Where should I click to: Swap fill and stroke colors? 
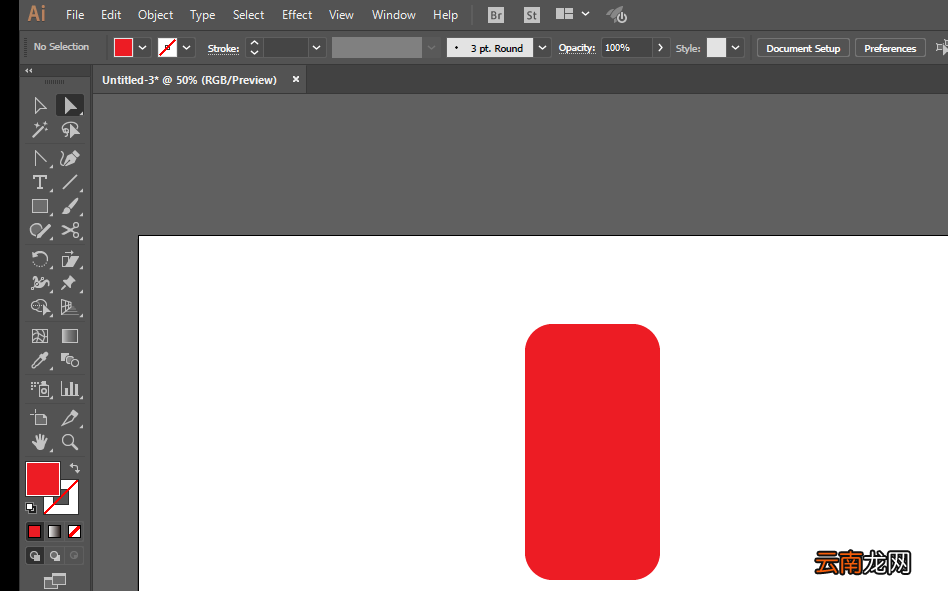(x=75, y=468)
